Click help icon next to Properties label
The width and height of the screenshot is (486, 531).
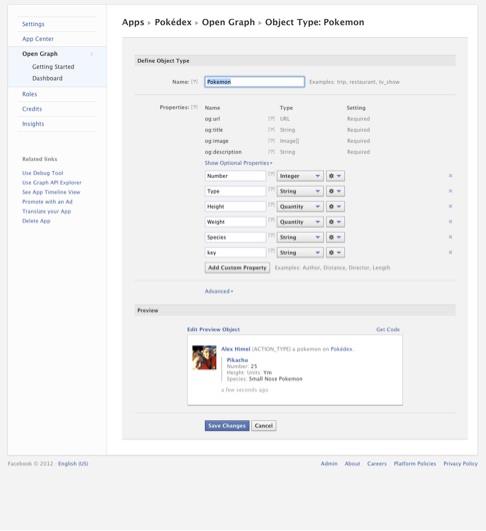coord(194,107)
